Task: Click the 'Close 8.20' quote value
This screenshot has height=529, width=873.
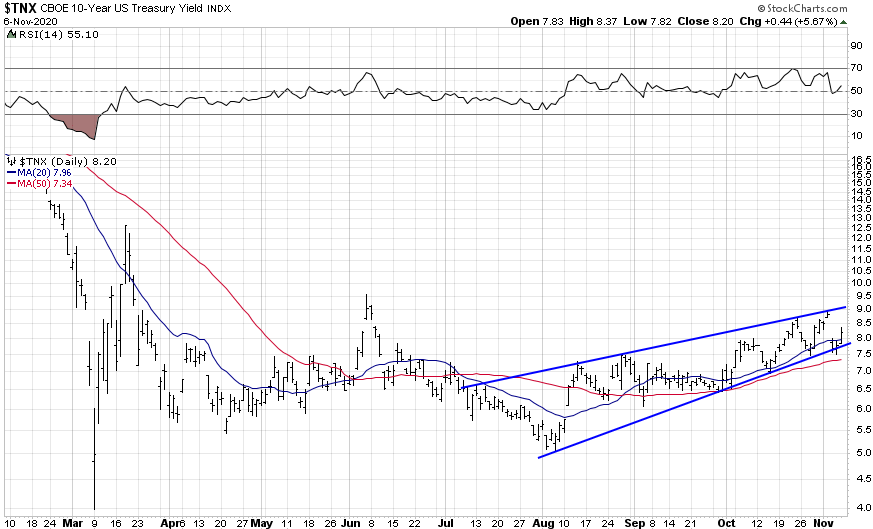Action: point(705,21)
